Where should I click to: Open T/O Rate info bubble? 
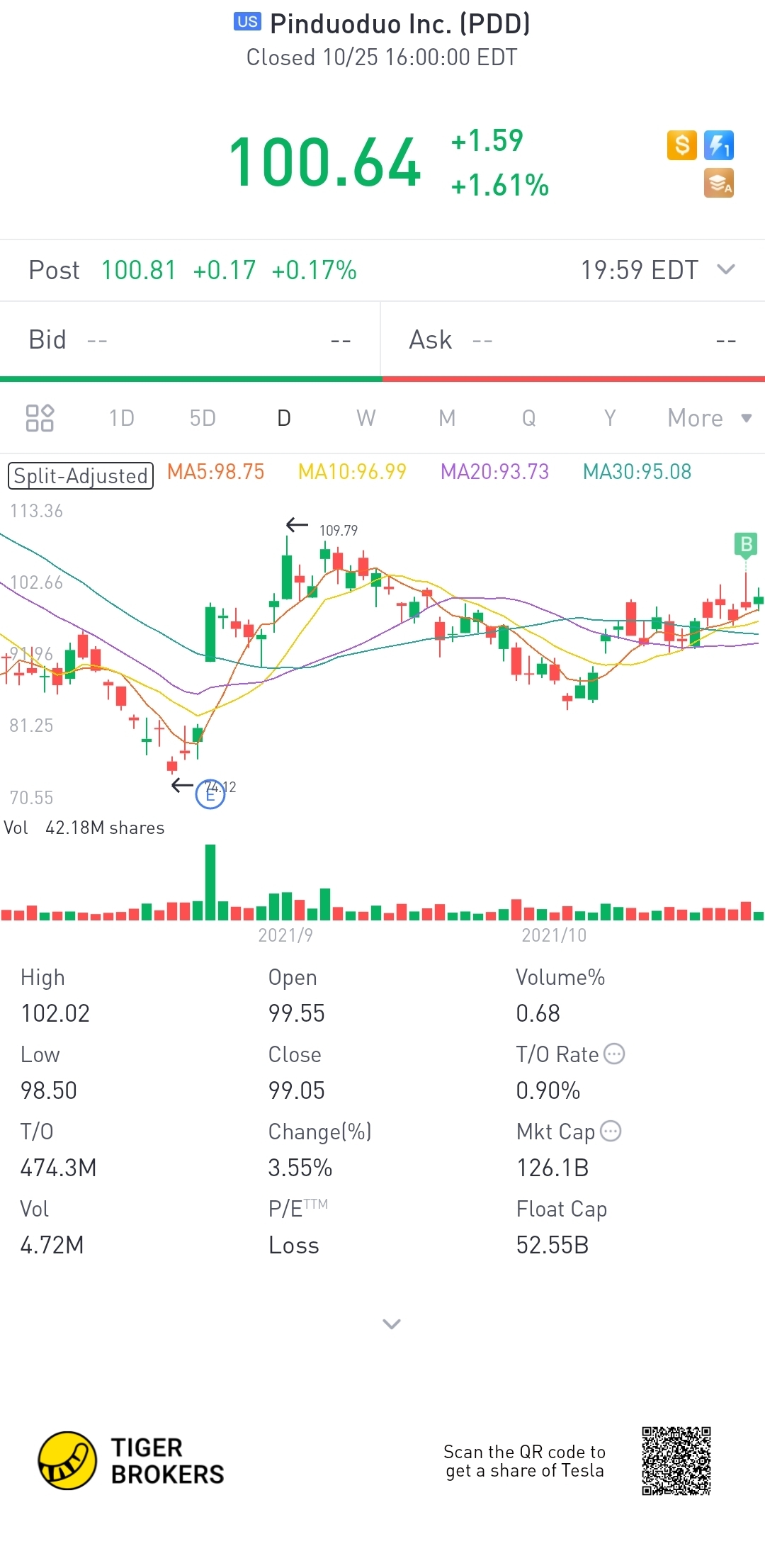tap(614, 1054)
